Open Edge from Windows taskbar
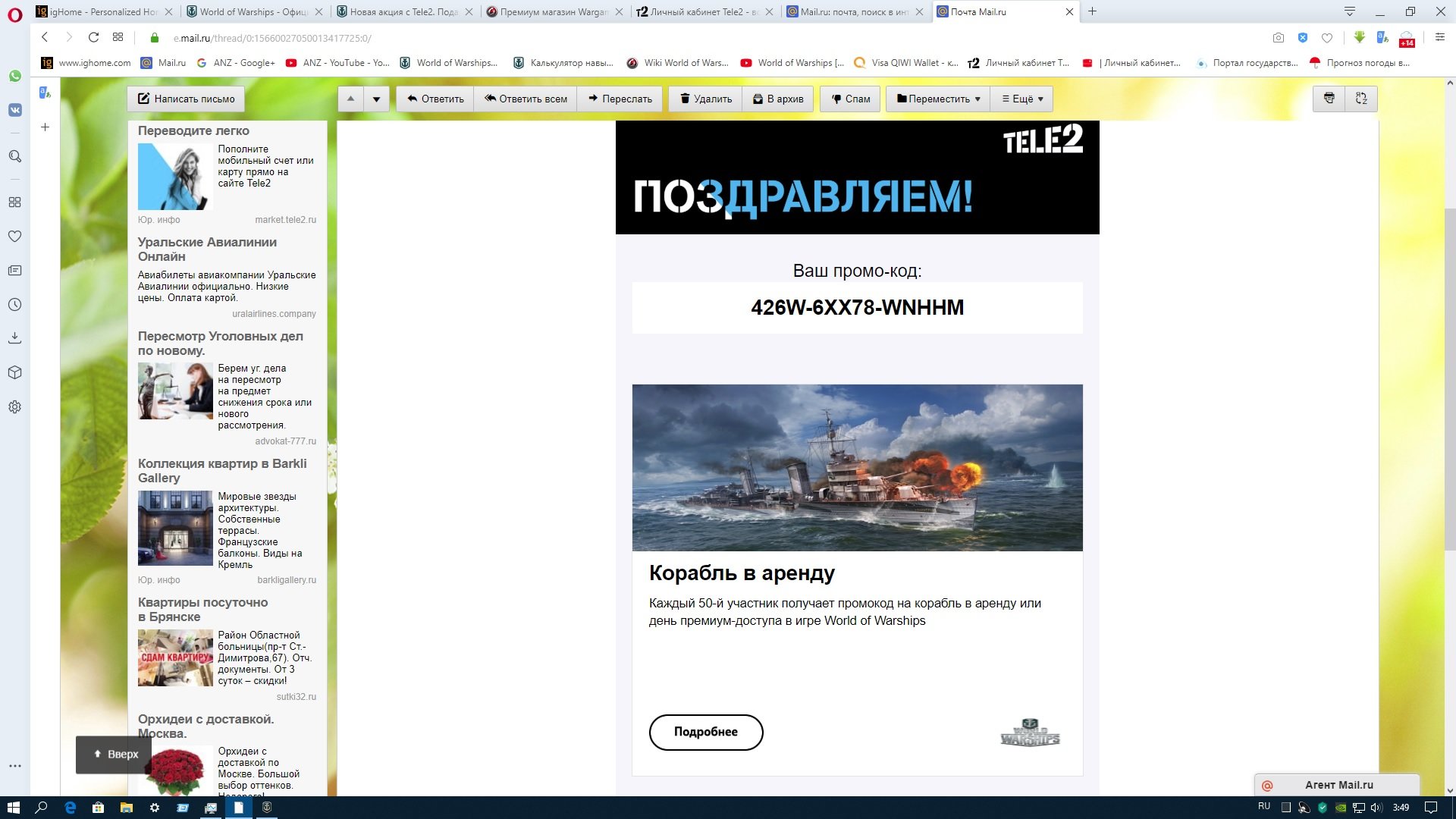Viewport: 1456px width, 819px height. point(70,808)
